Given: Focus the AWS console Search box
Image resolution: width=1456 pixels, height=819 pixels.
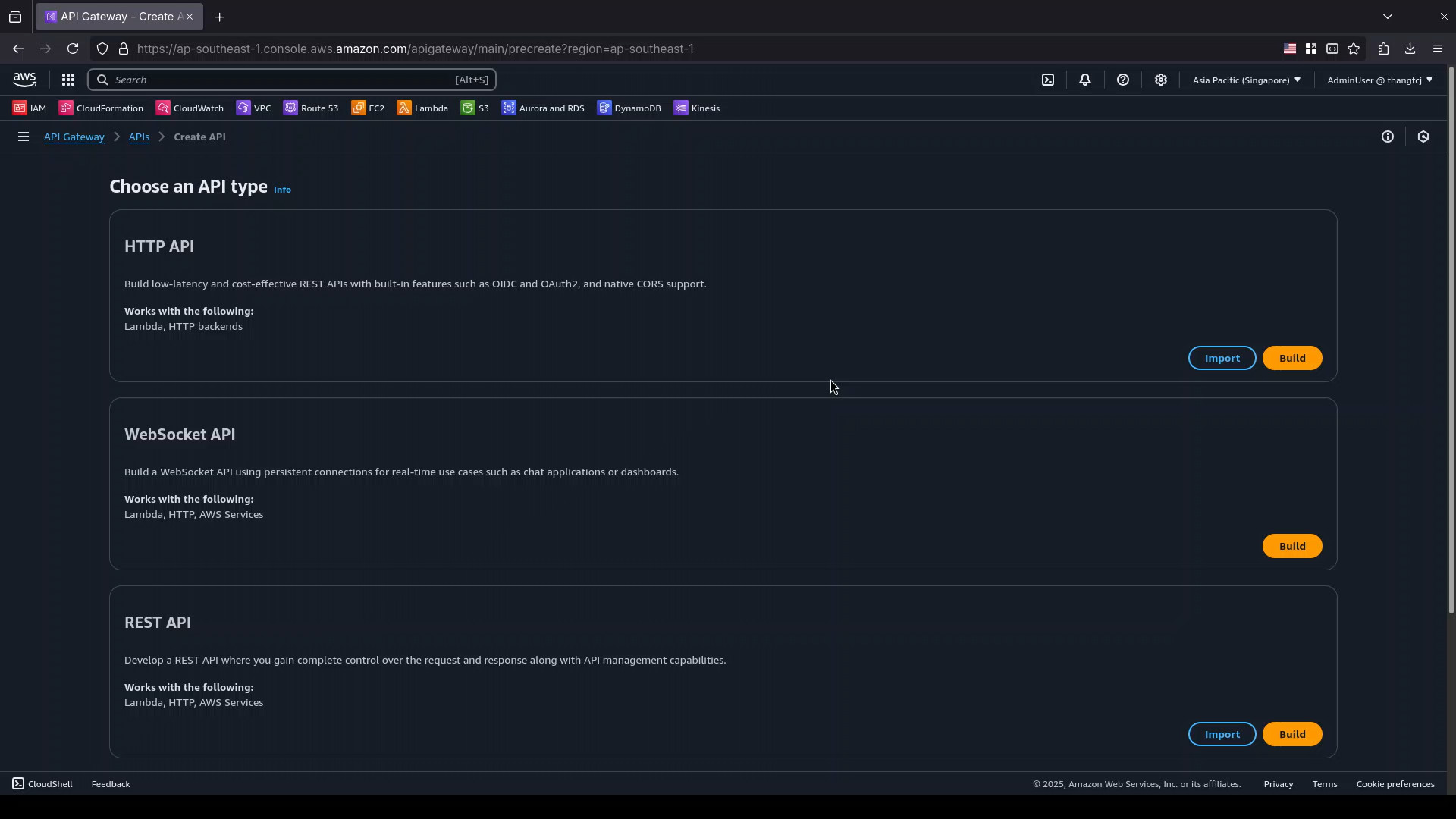Looking at the screenshot, I should 292,80.
